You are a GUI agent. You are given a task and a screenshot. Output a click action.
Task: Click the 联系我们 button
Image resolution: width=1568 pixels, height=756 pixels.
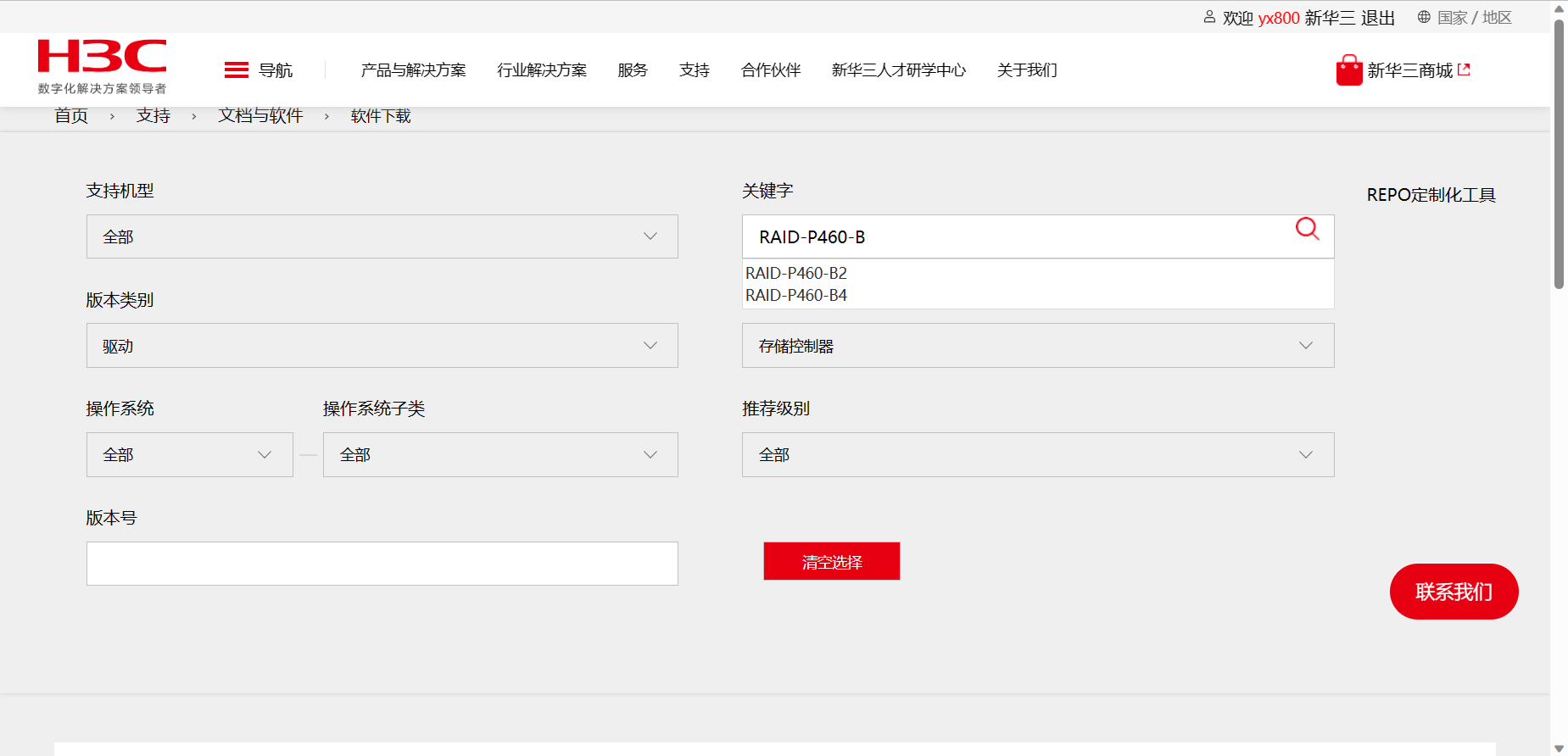[x=1454, y=592]
